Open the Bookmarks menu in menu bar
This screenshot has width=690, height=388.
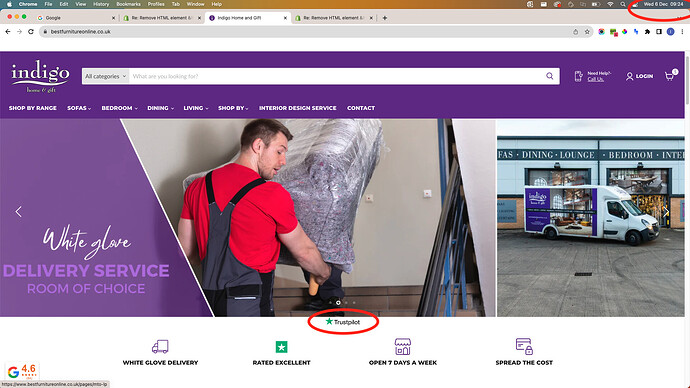click(128, 4)
